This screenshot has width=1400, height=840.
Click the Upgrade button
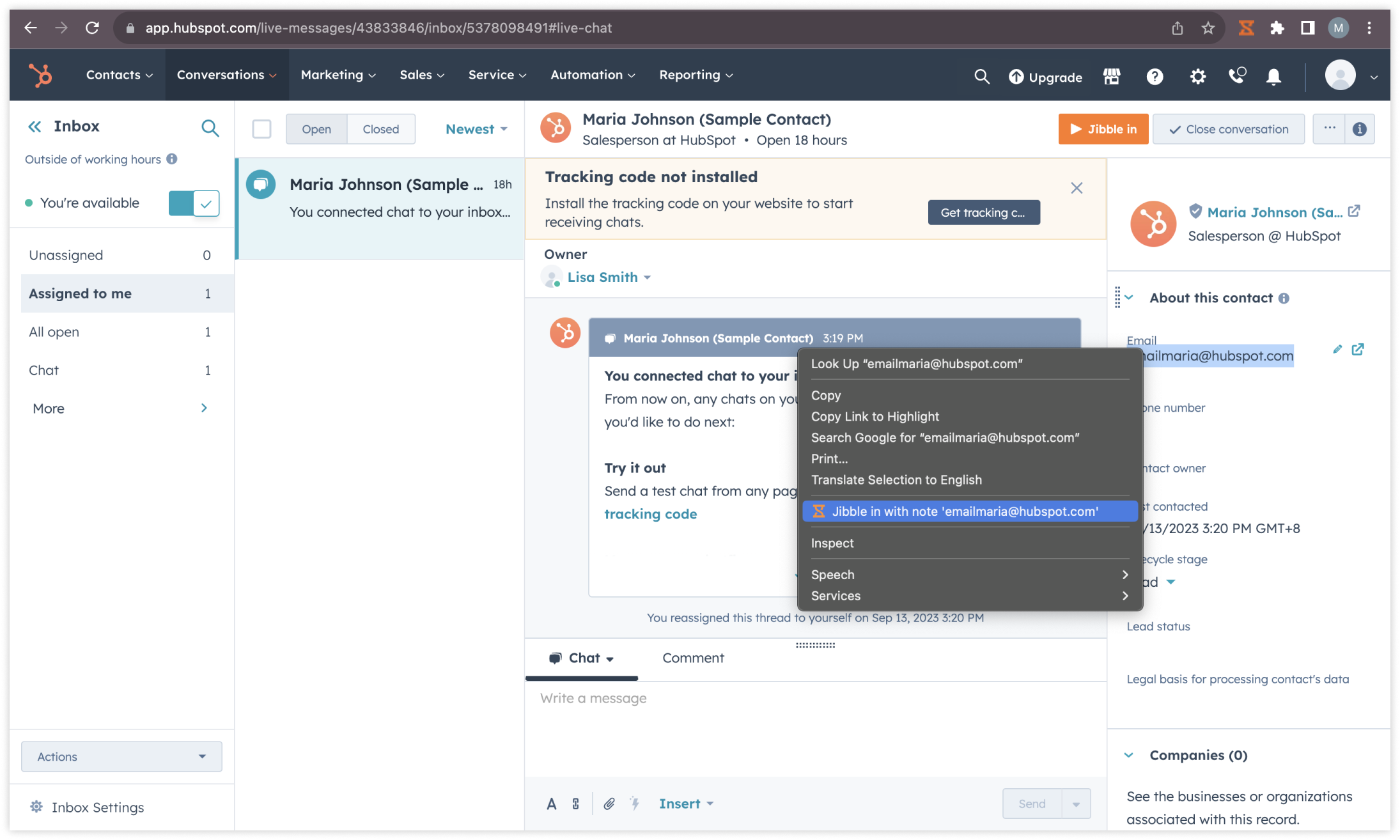(1046, 77)
